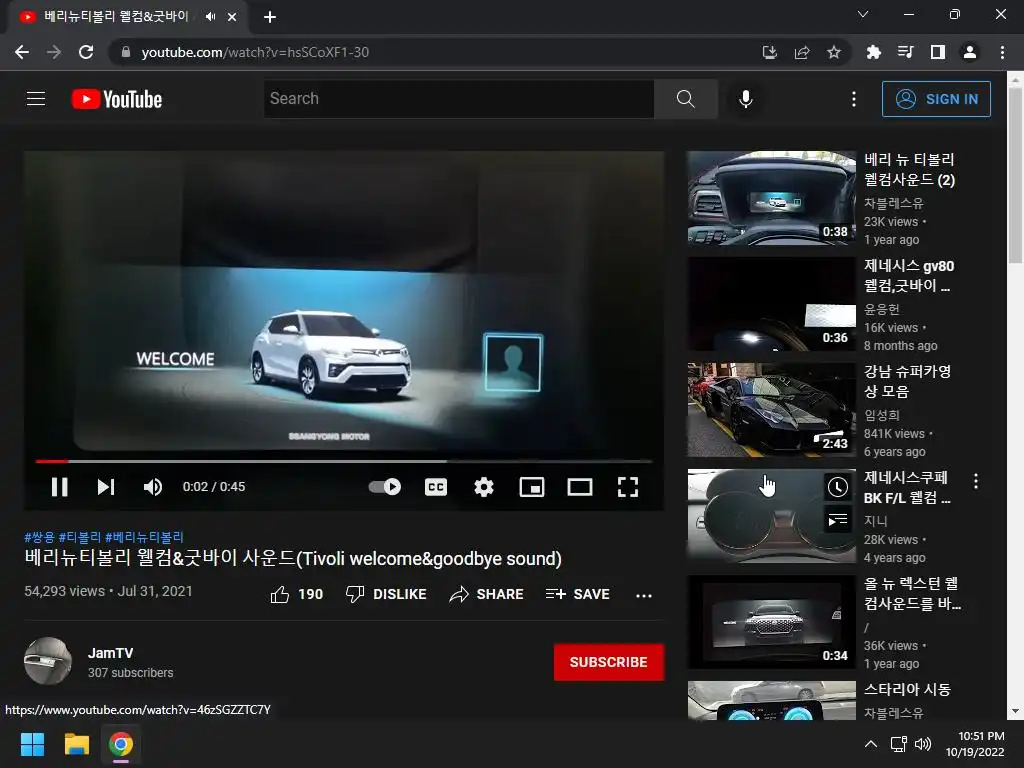
Task: Mute the tab via speaker icon
Action: tap(210, 17)
